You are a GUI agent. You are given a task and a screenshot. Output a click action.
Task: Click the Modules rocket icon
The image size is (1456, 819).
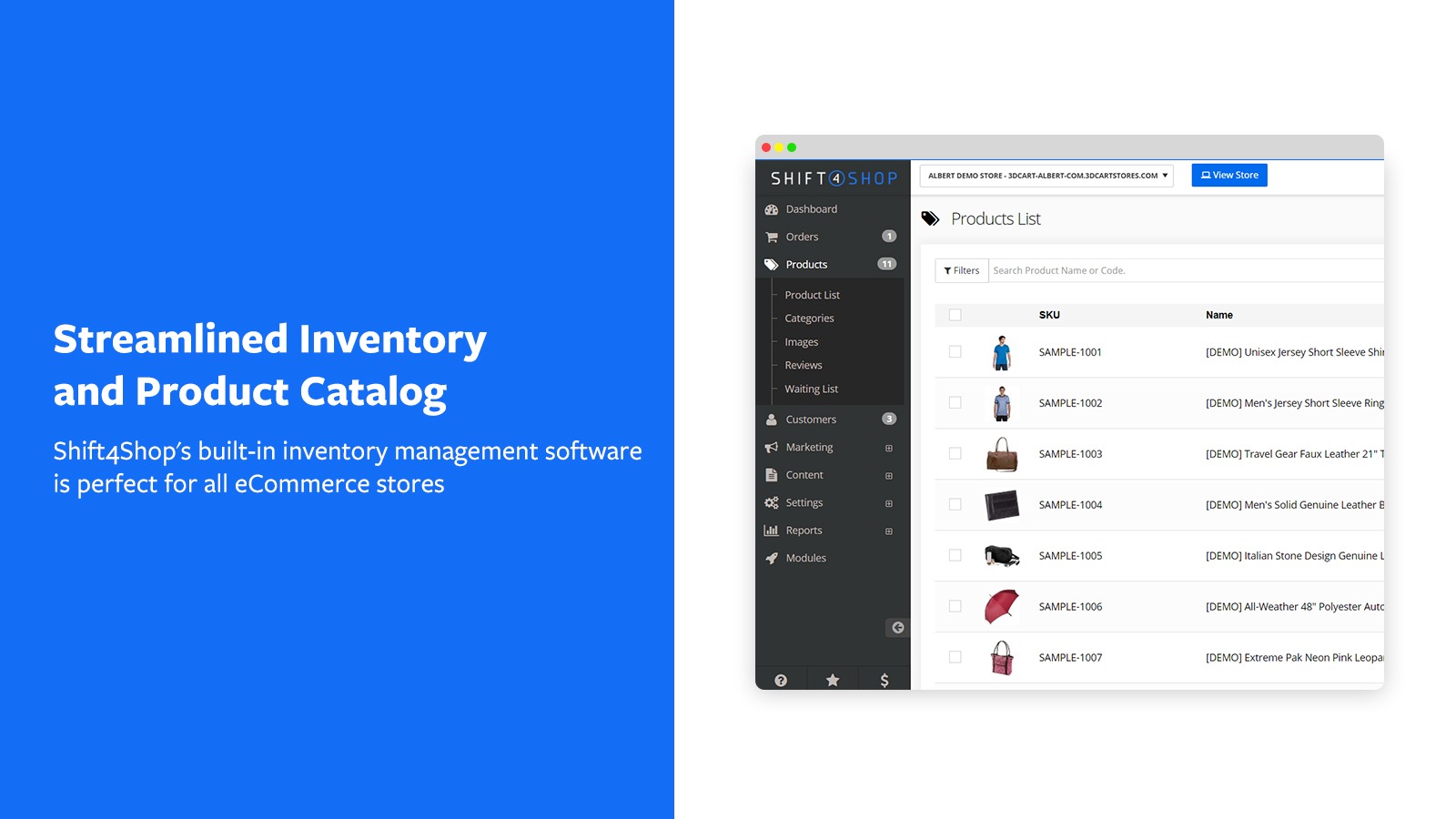pos(772,558)
